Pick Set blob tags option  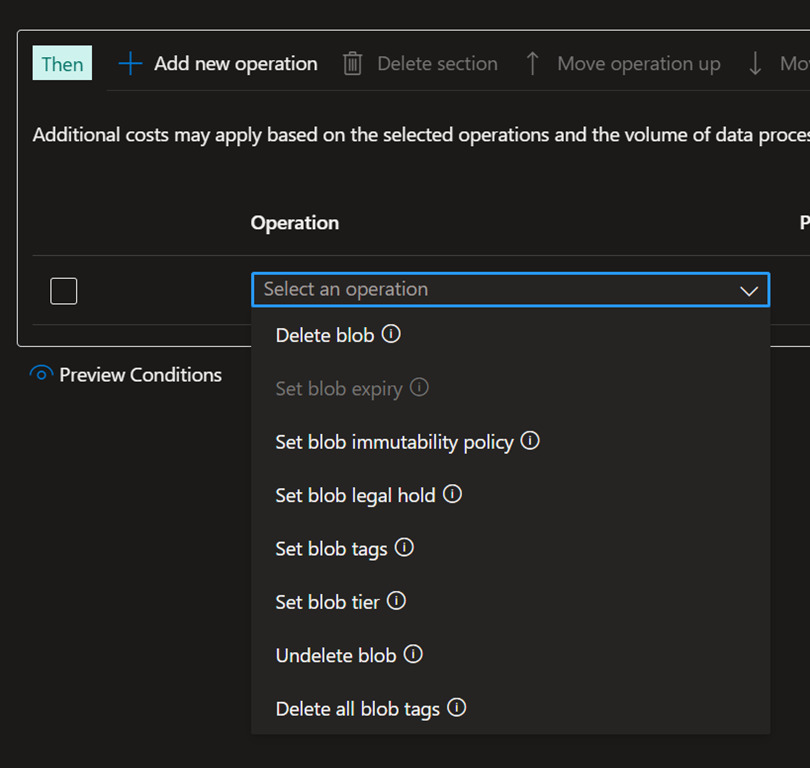click(331, 549)
